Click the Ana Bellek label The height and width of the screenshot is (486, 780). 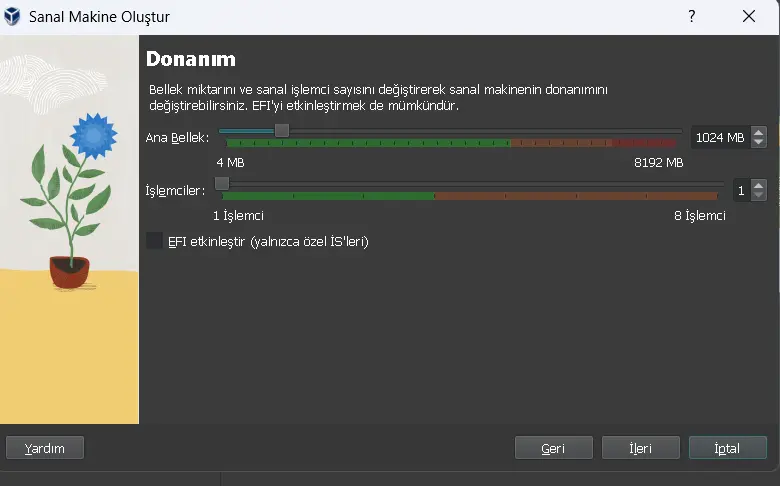tap(177, 138)
